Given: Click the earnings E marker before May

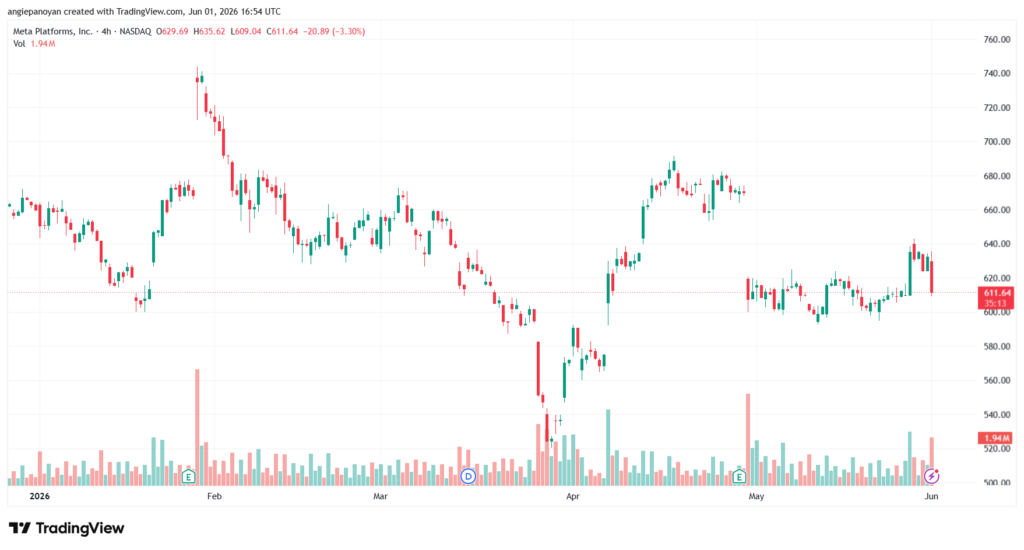Looking at the screenshot, I should pyautogui.click(x=739, y=476).
